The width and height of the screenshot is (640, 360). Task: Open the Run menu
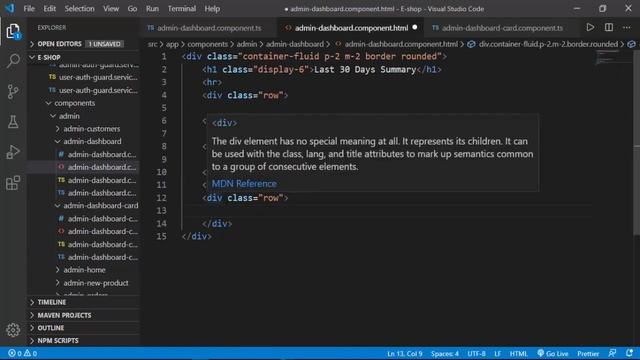coord(152,8)
